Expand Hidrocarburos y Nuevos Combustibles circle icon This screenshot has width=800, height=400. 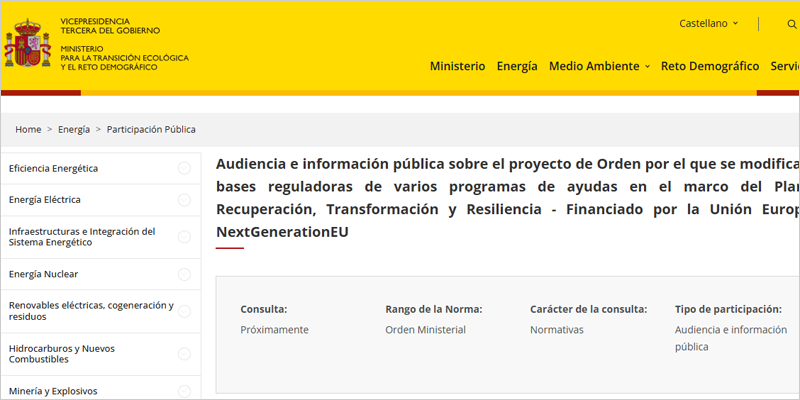tap(184, 353)
